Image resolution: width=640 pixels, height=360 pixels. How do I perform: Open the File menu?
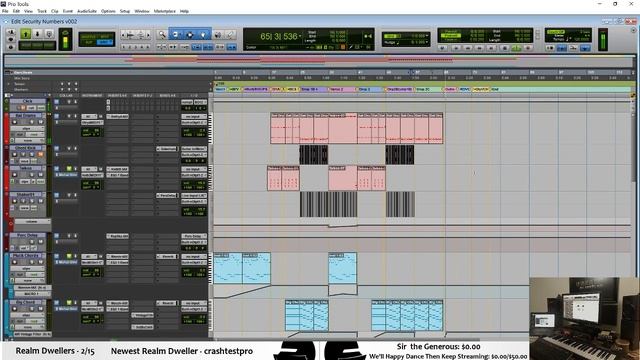5,11
